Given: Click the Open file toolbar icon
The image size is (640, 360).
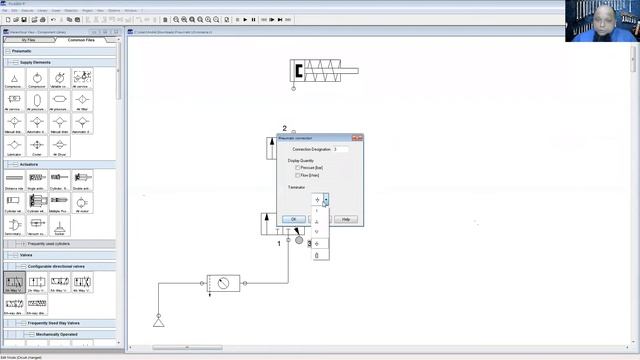Looking at the screenshot, I should pyautogui.click(x=16, y=20).
